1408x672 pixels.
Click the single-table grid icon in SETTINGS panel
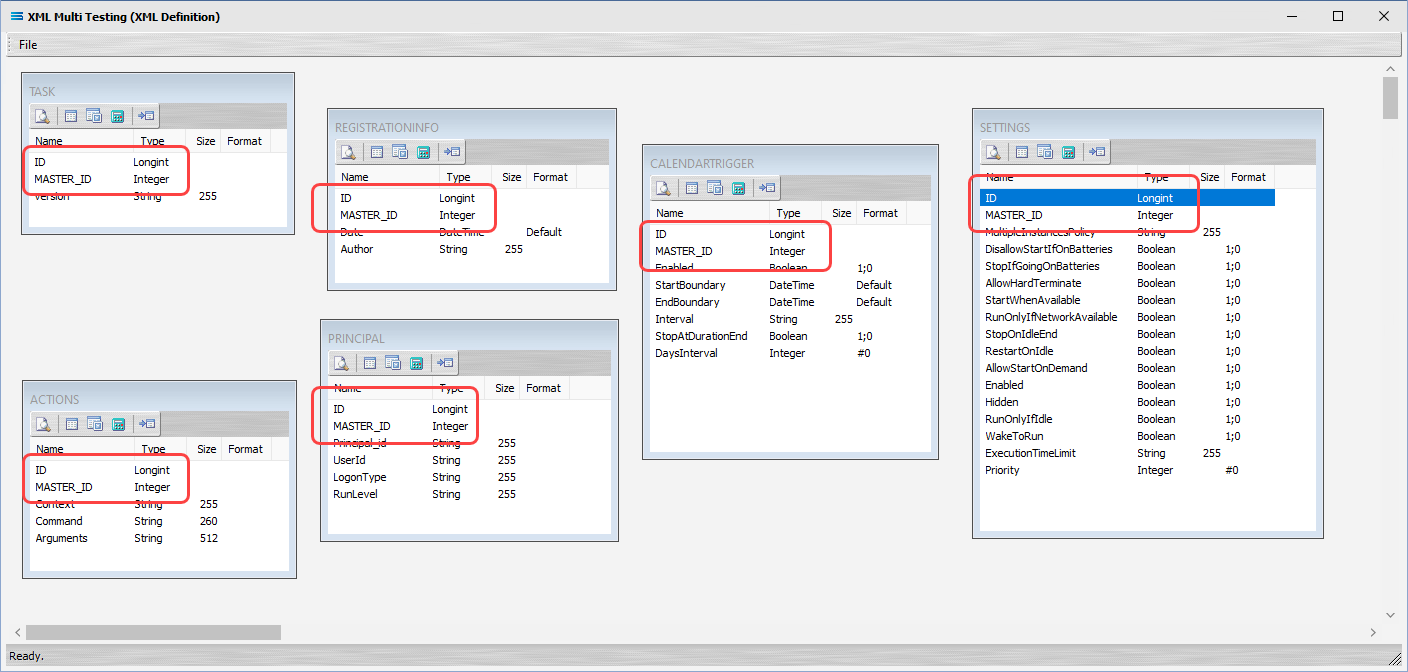click(1022, 152)
